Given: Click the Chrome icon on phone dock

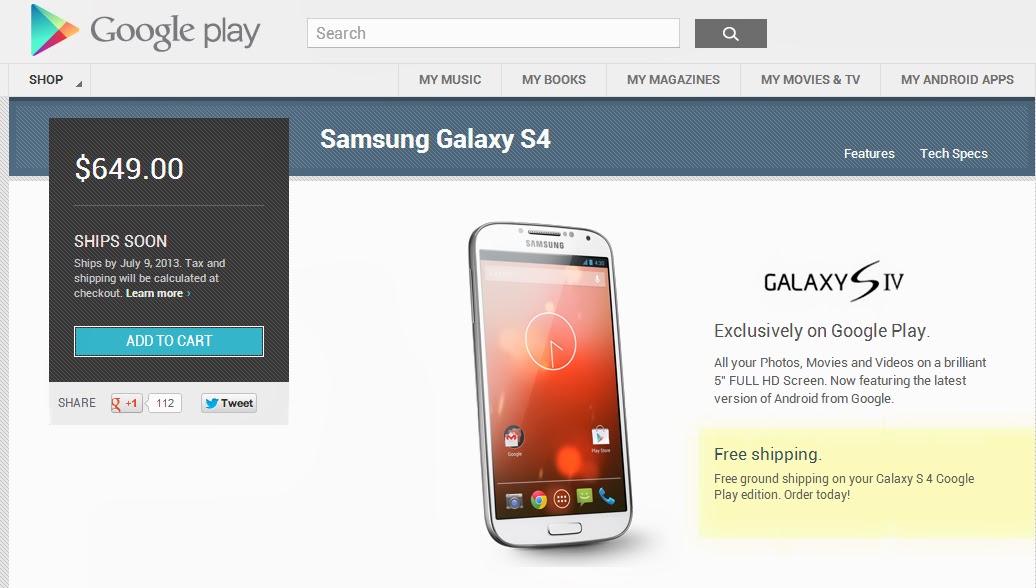Looking at the screenshot, I should pos(538,500).
